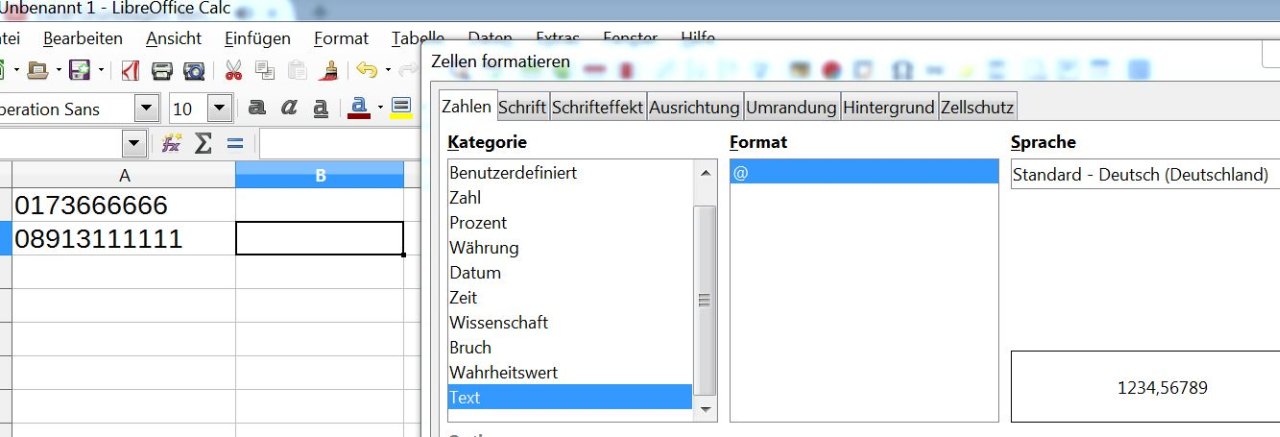The width and height of the screenshot is (1280, 437).
Task: Click the Copy icon
Action: pos(265,71)
